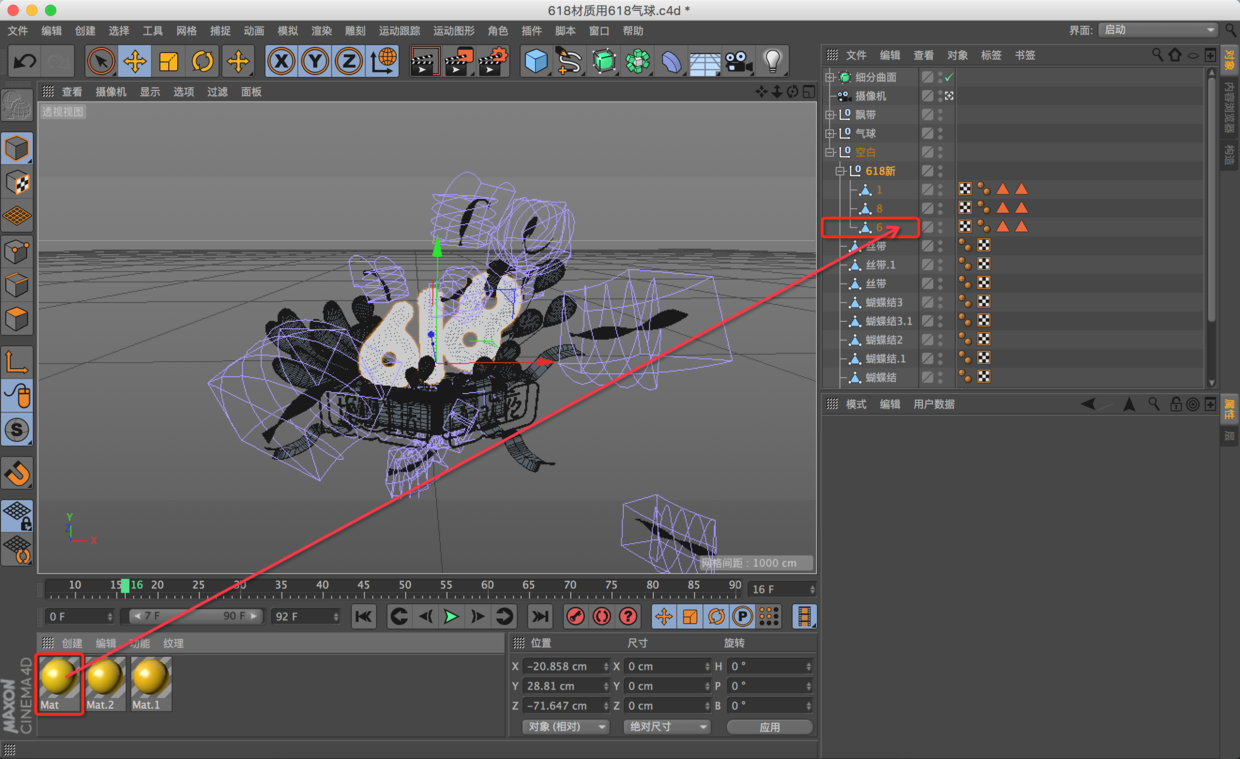Click the green playhead at frame 16

click(x=125, y=585)
